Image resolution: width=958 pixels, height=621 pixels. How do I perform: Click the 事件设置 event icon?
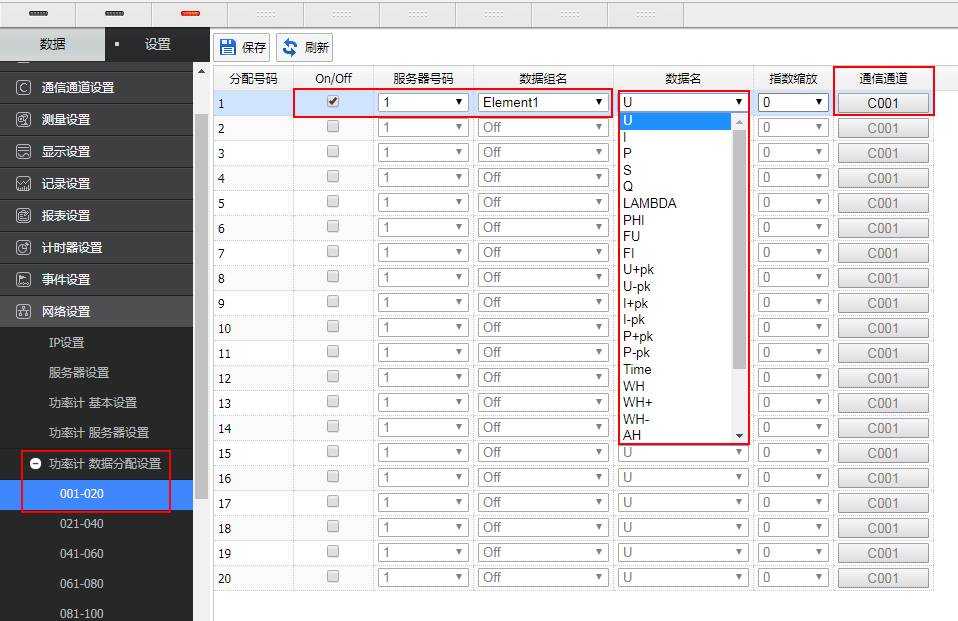[23, 279]
